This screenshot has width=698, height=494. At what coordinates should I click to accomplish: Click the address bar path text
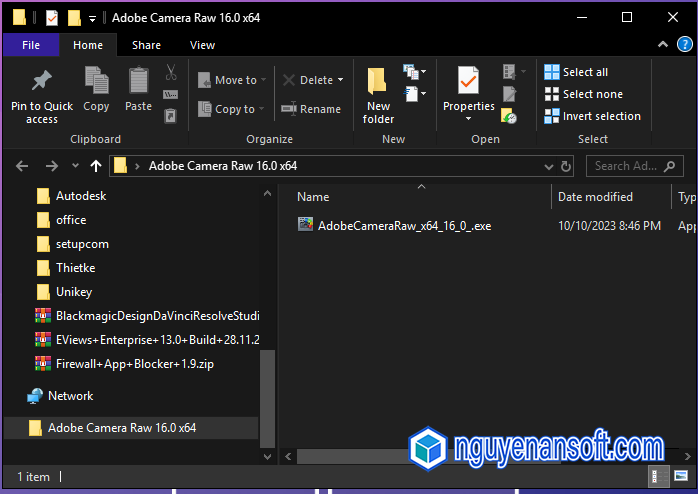[x=223, y=166]
